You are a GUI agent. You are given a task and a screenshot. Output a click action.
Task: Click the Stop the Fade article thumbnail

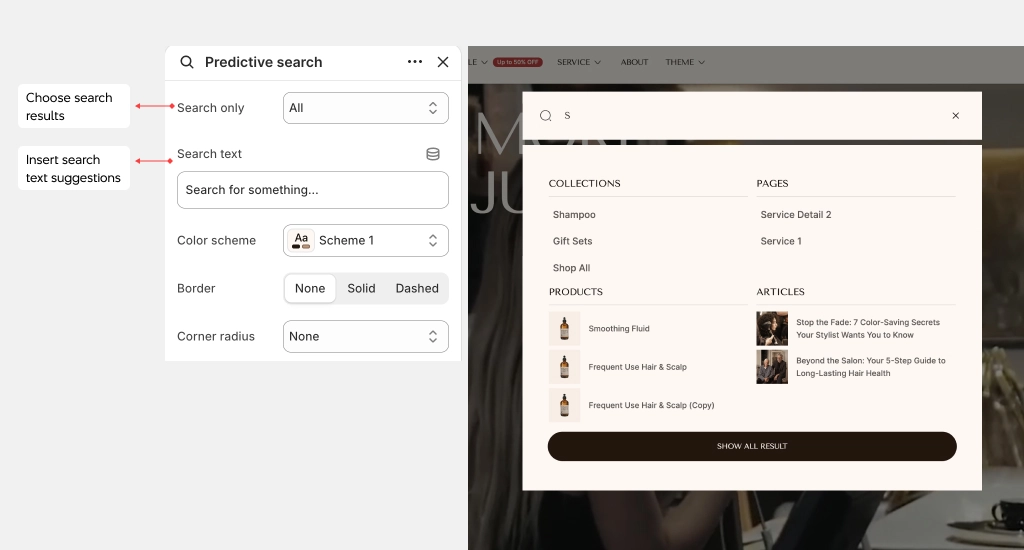click(772, 329)
